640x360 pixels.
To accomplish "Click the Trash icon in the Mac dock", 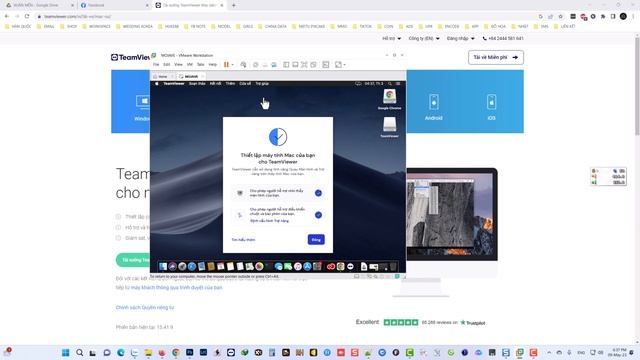I will click(393, 267).
